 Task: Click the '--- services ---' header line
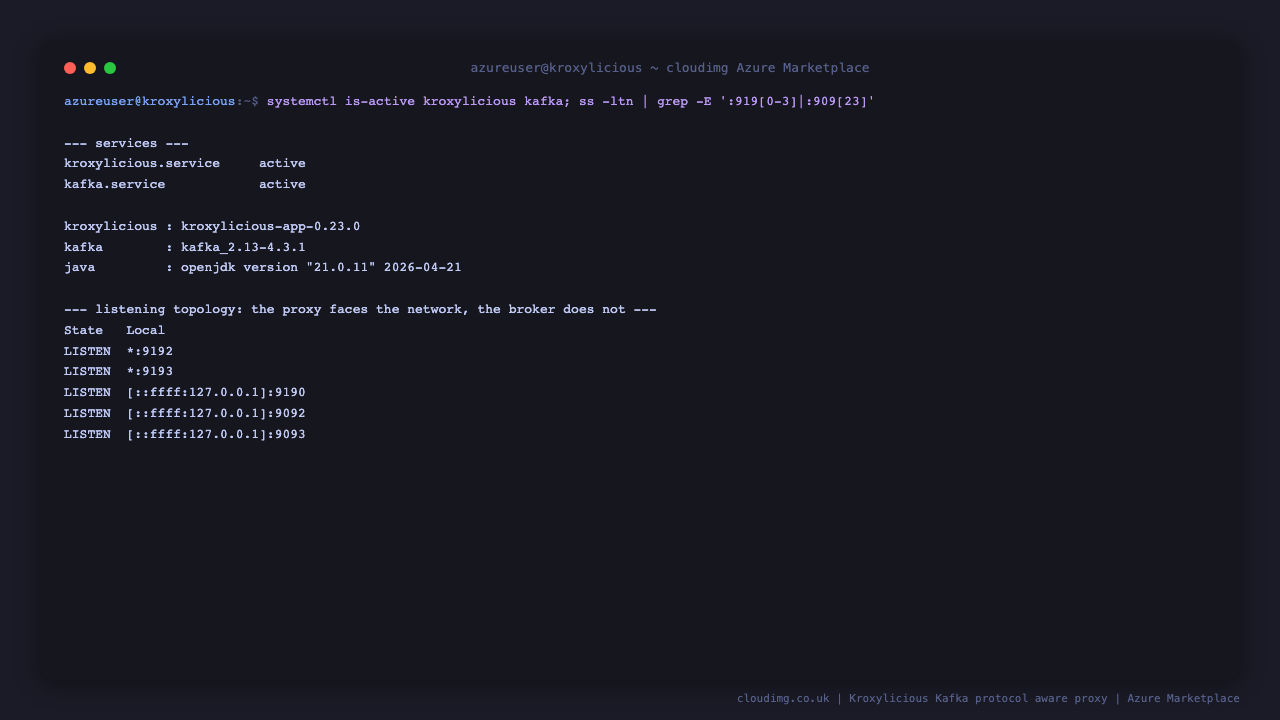coord(126,143)
